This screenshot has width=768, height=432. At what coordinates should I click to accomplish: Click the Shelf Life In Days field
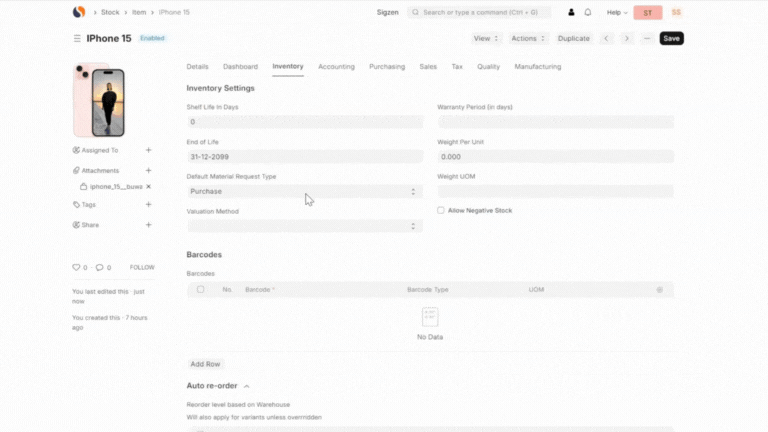pos(304,122)
